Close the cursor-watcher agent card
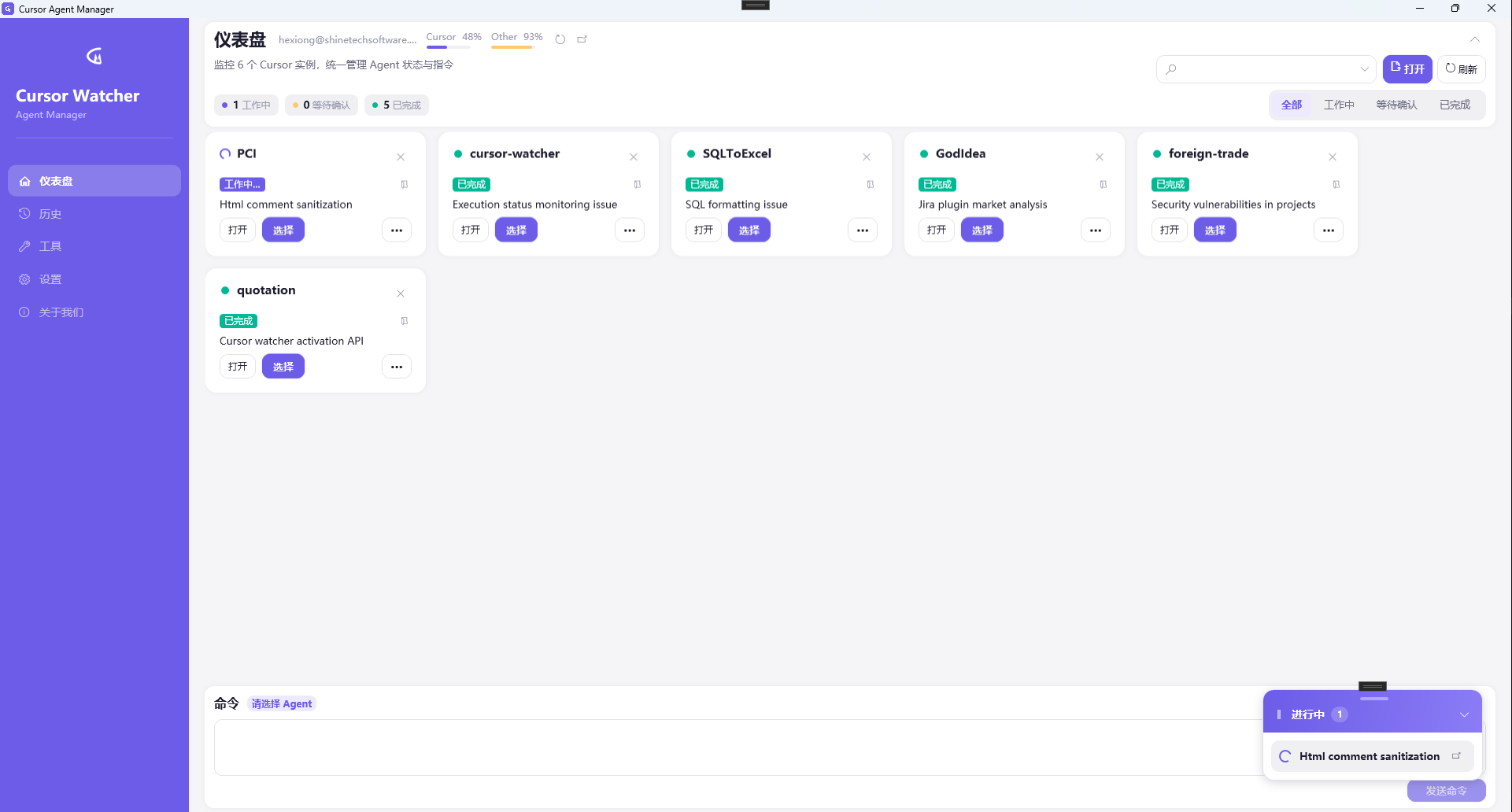Screen dimensions: 1512x812 click(x=634, y=157)
